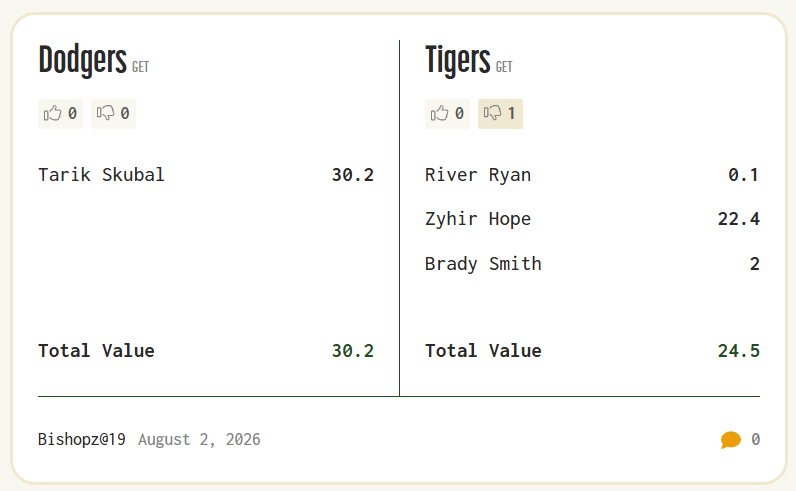The image size is (796, 491).
Task: Click Brady Smith's value of 2
Action: pyautogui.click(x=755, y=264)
